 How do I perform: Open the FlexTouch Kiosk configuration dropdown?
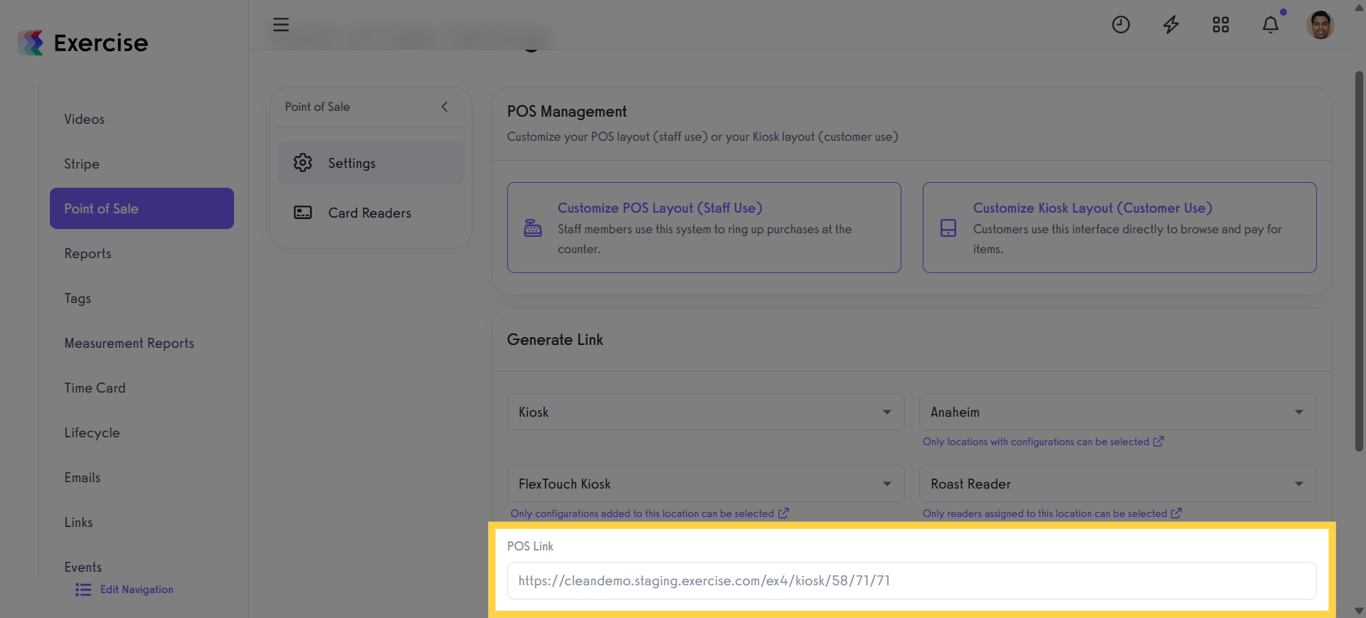click(x=704, y=484)
